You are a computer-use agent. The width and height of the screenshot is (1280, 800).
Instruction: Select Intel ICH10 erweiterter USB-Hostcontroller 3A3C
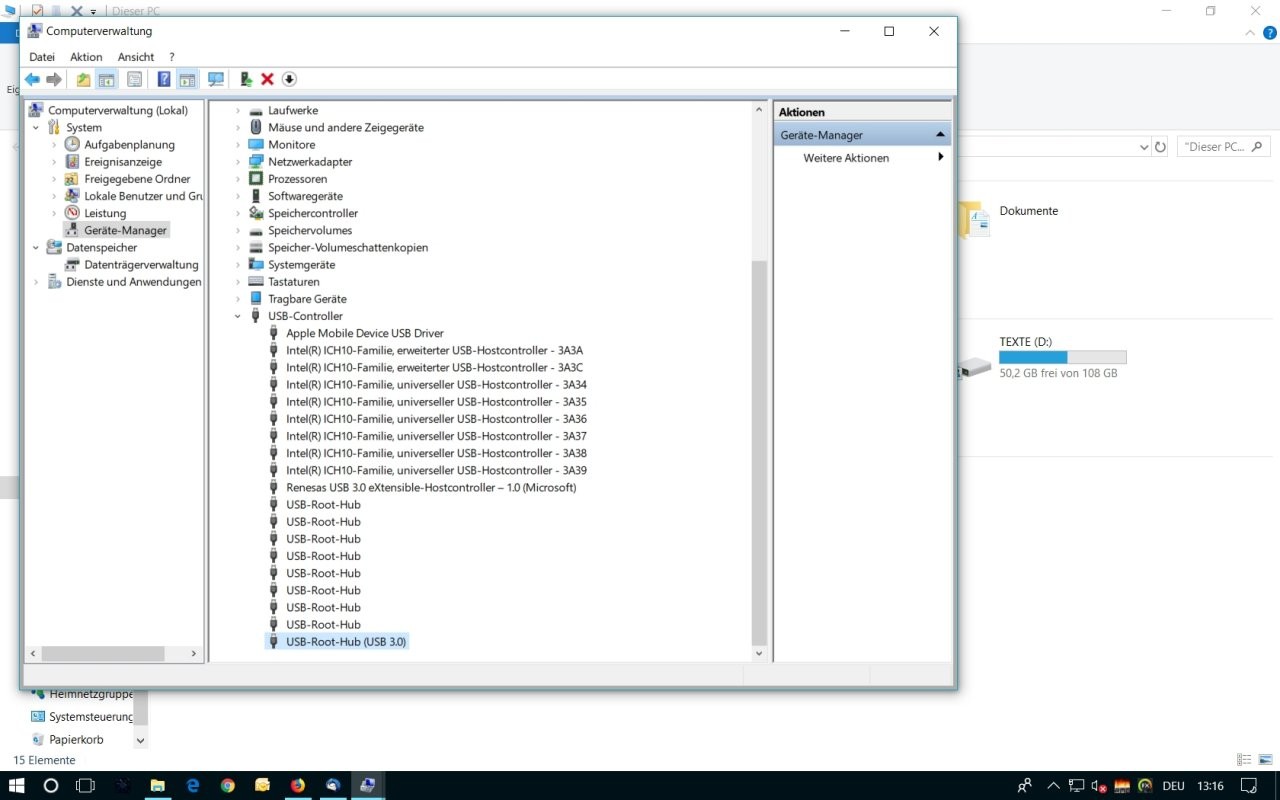[x=435, y=367]
